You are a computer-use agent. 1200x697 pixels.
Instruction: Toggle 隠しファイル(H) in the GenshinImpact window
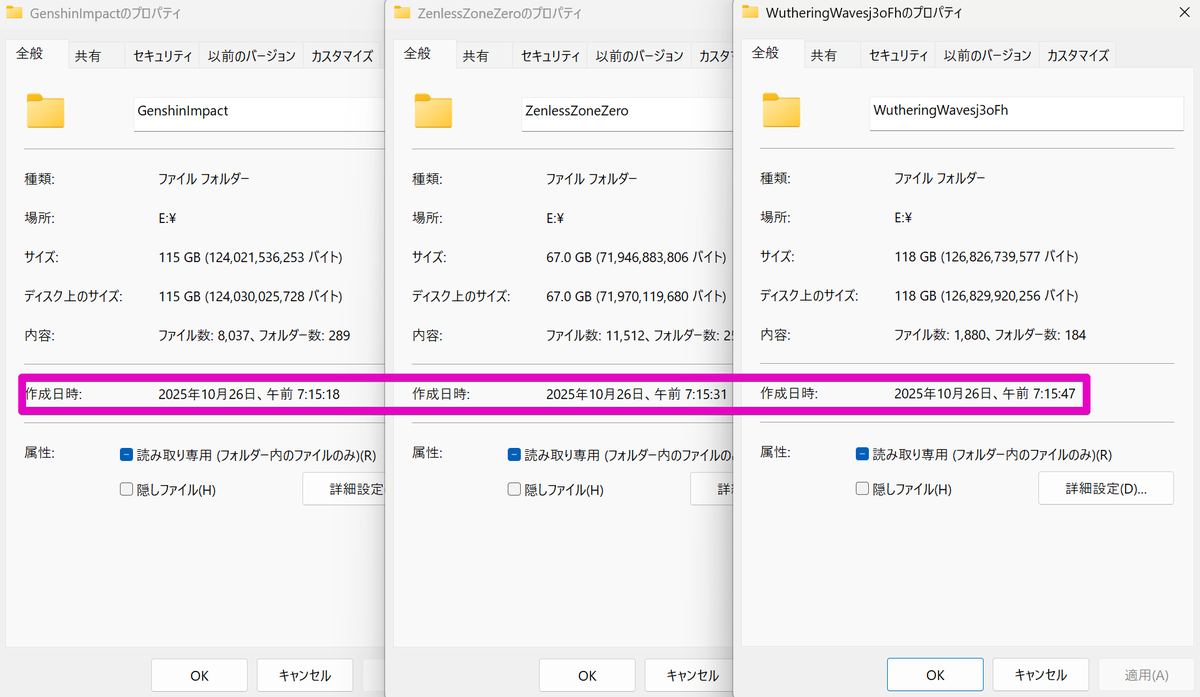coord(126,489)
